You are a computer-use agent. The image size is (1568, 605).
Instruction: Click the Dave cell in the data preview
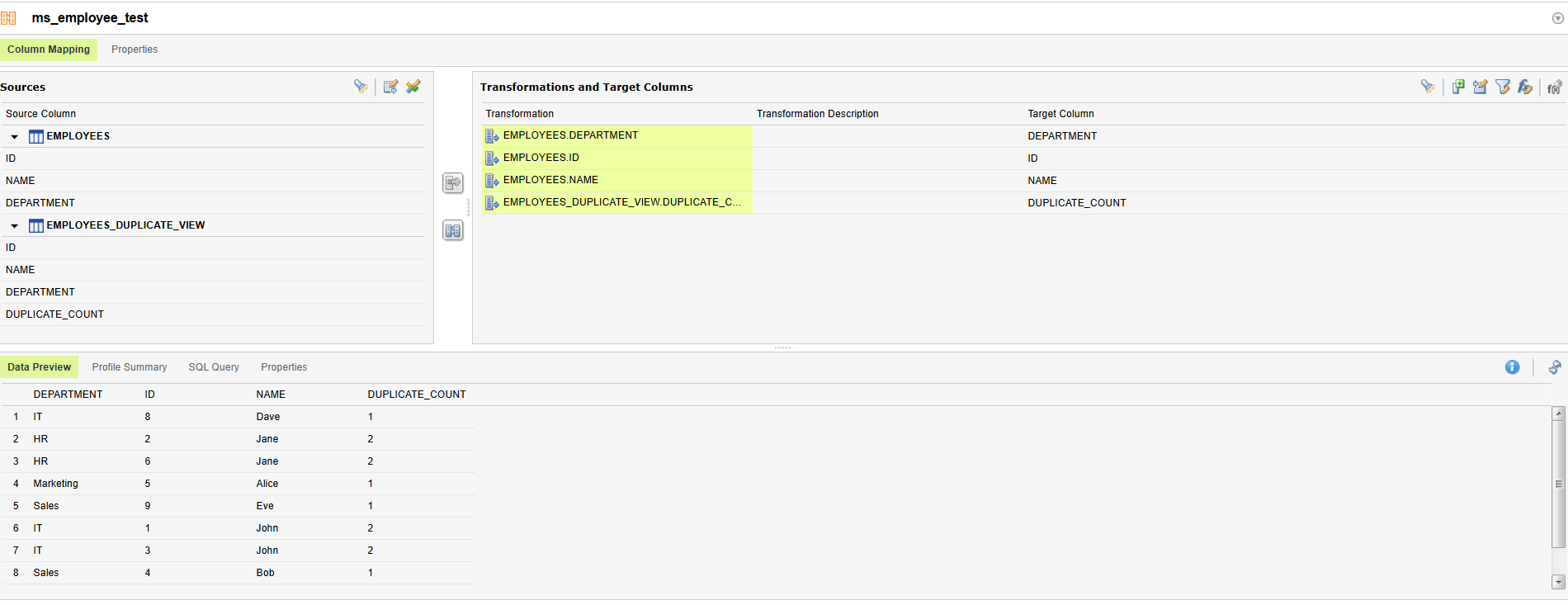(x=268, y=417)
